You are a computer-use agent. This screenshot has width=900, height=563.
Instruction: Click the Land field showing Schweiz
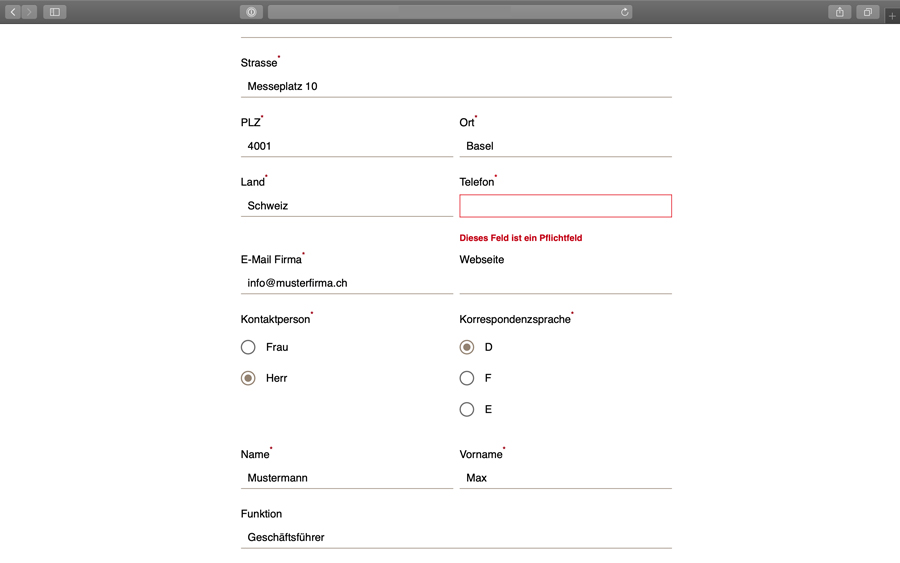point(347,205)
